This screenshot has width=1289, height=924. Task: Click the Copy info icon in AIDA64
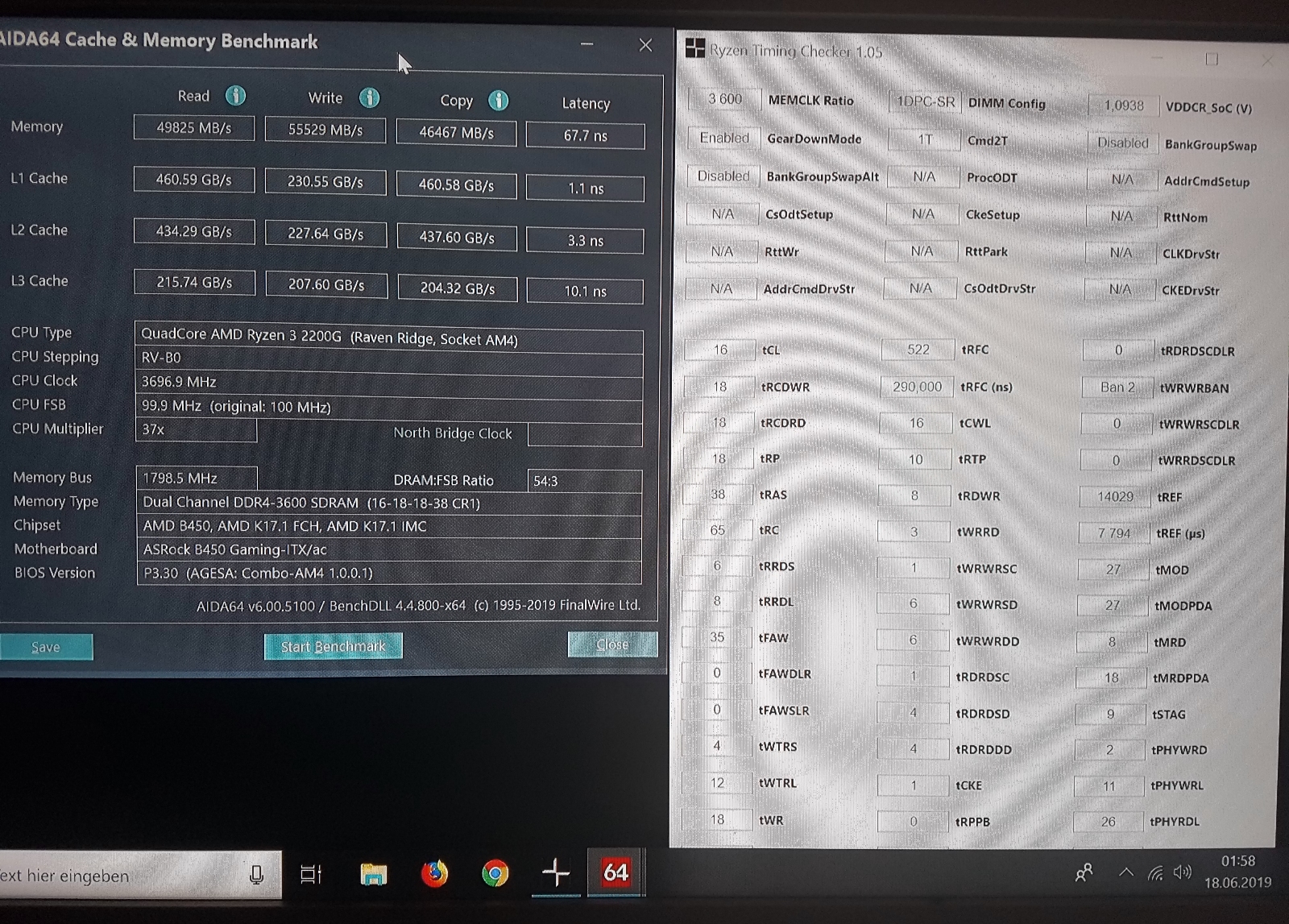pyautogui.click(x=499, y=101)
